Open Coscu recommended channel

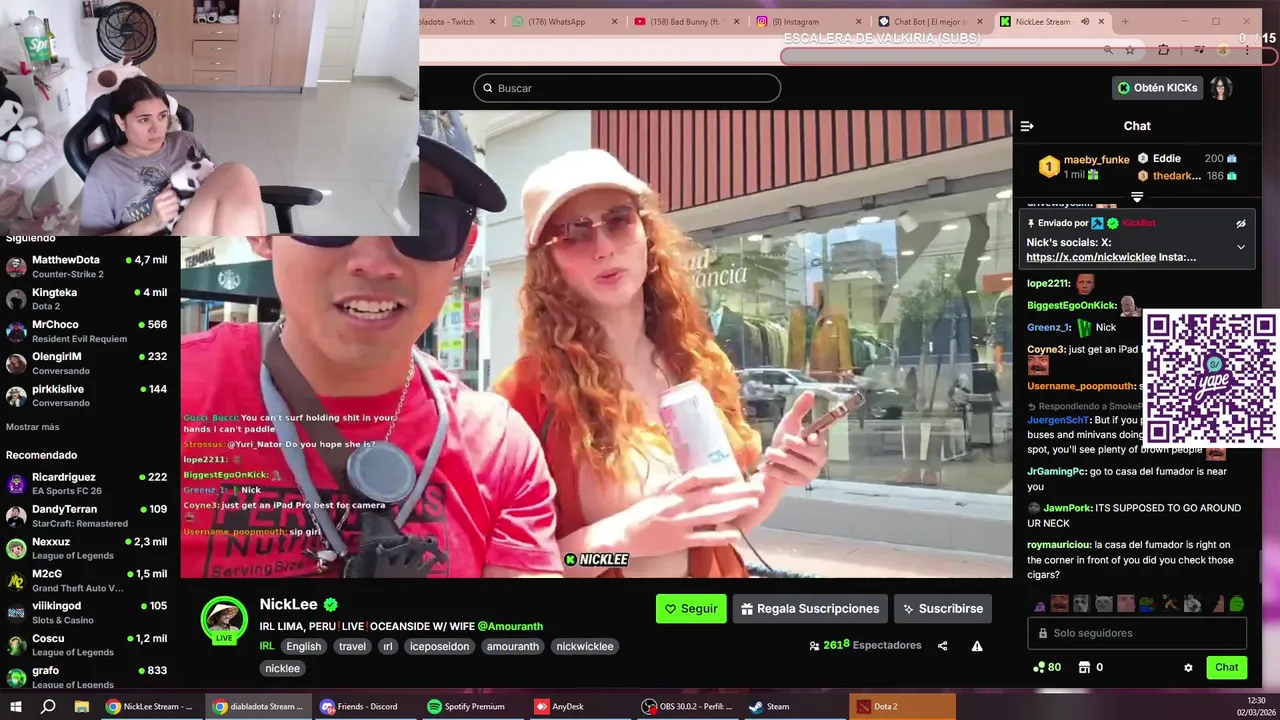[x=88, y=645]
